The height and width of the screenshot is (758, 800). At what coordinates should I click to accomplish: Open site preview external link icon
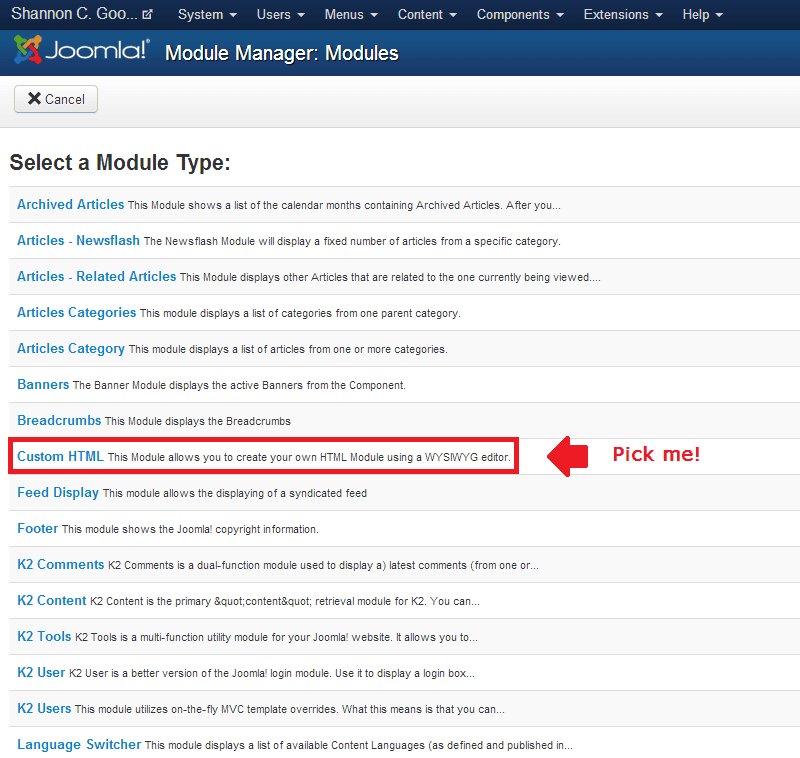[147, 14]
